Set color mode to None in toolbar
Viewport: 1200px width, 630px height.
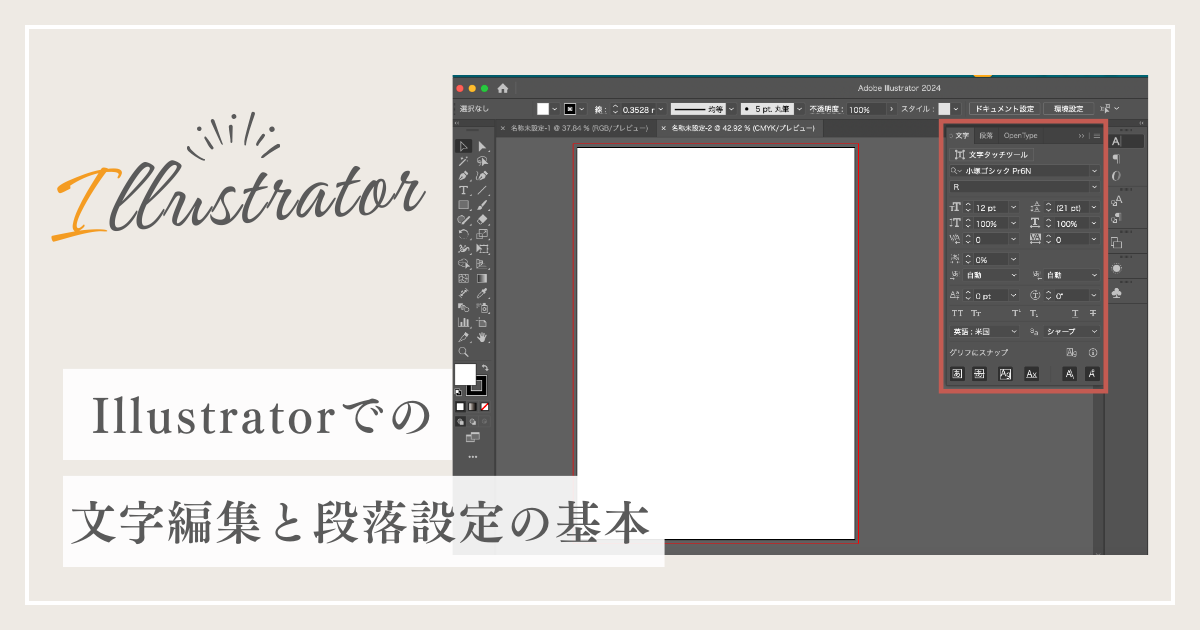tap(484, 407)
